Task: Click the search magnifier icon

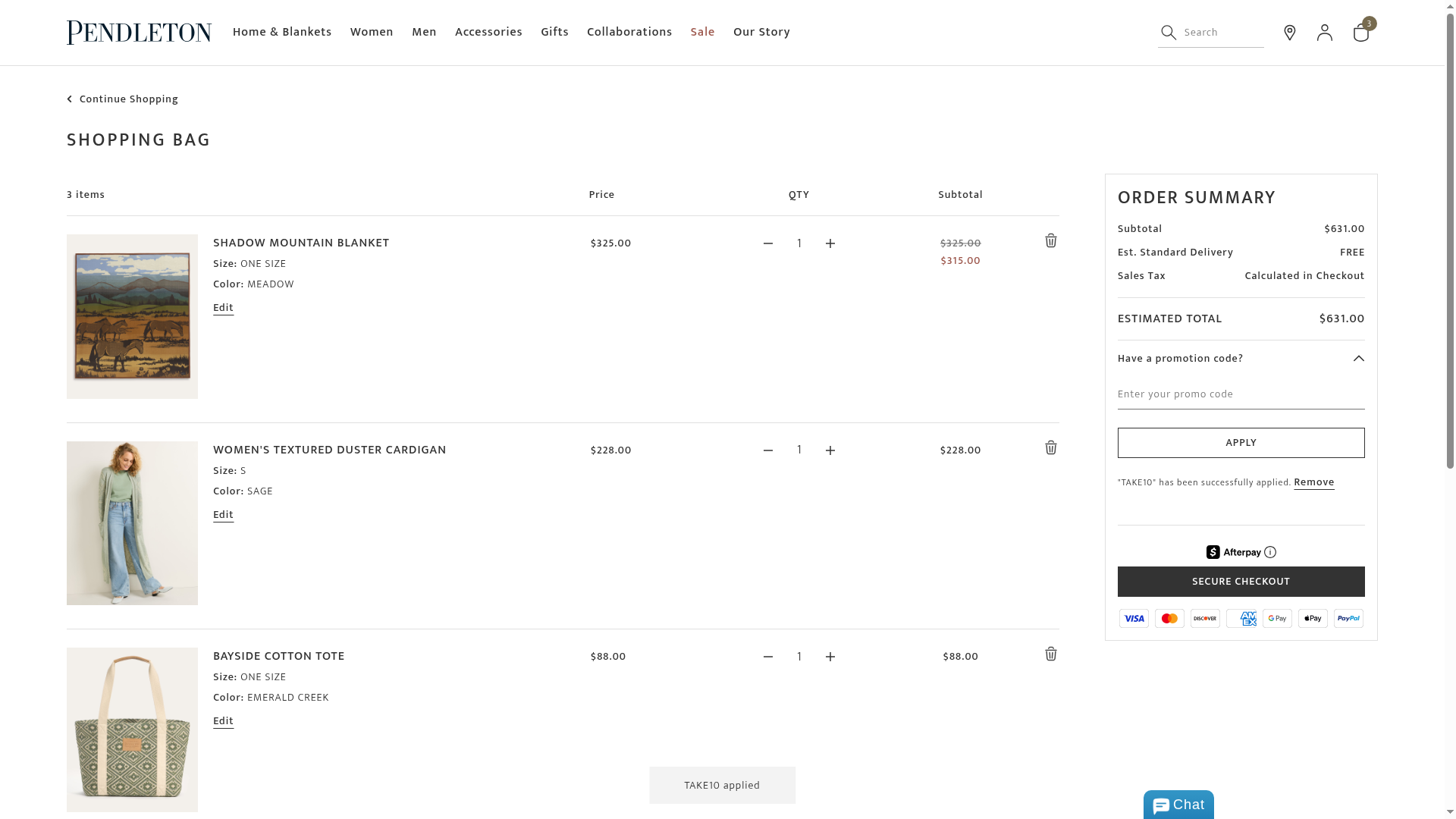Action: pos(1169,33)
